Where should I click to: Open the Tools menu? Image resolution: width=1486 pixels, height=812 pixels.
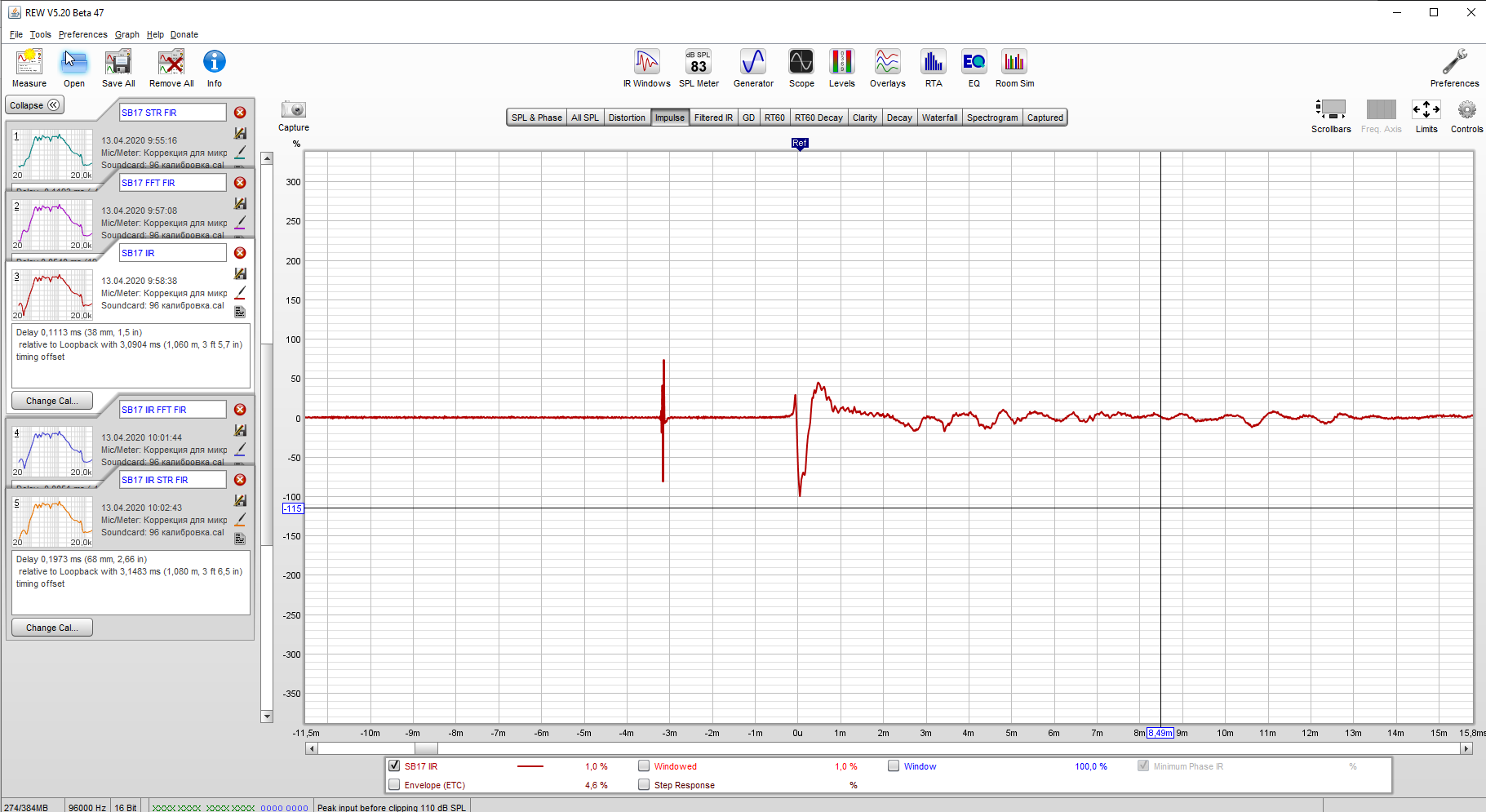41,34
